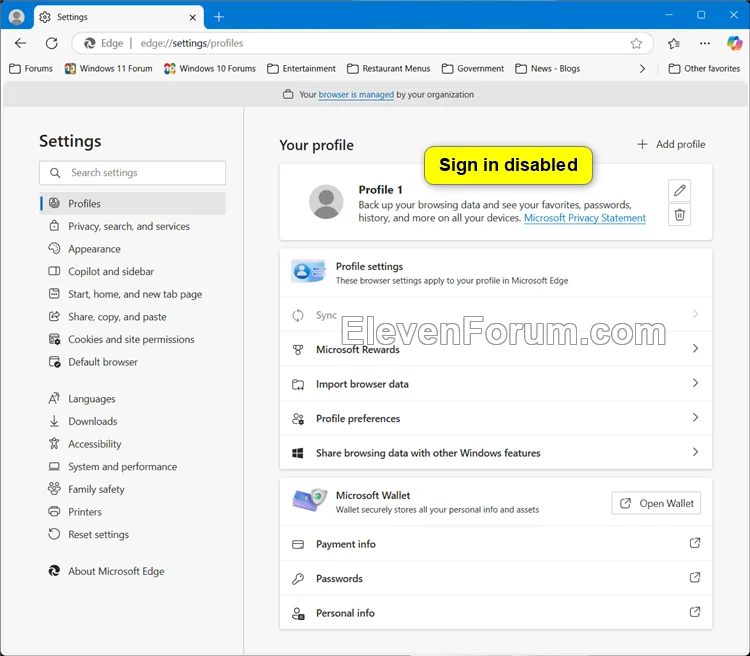Open Printers settings
Image resolution: width=750 pixels, height=656 pixels.
coord(133,512)
